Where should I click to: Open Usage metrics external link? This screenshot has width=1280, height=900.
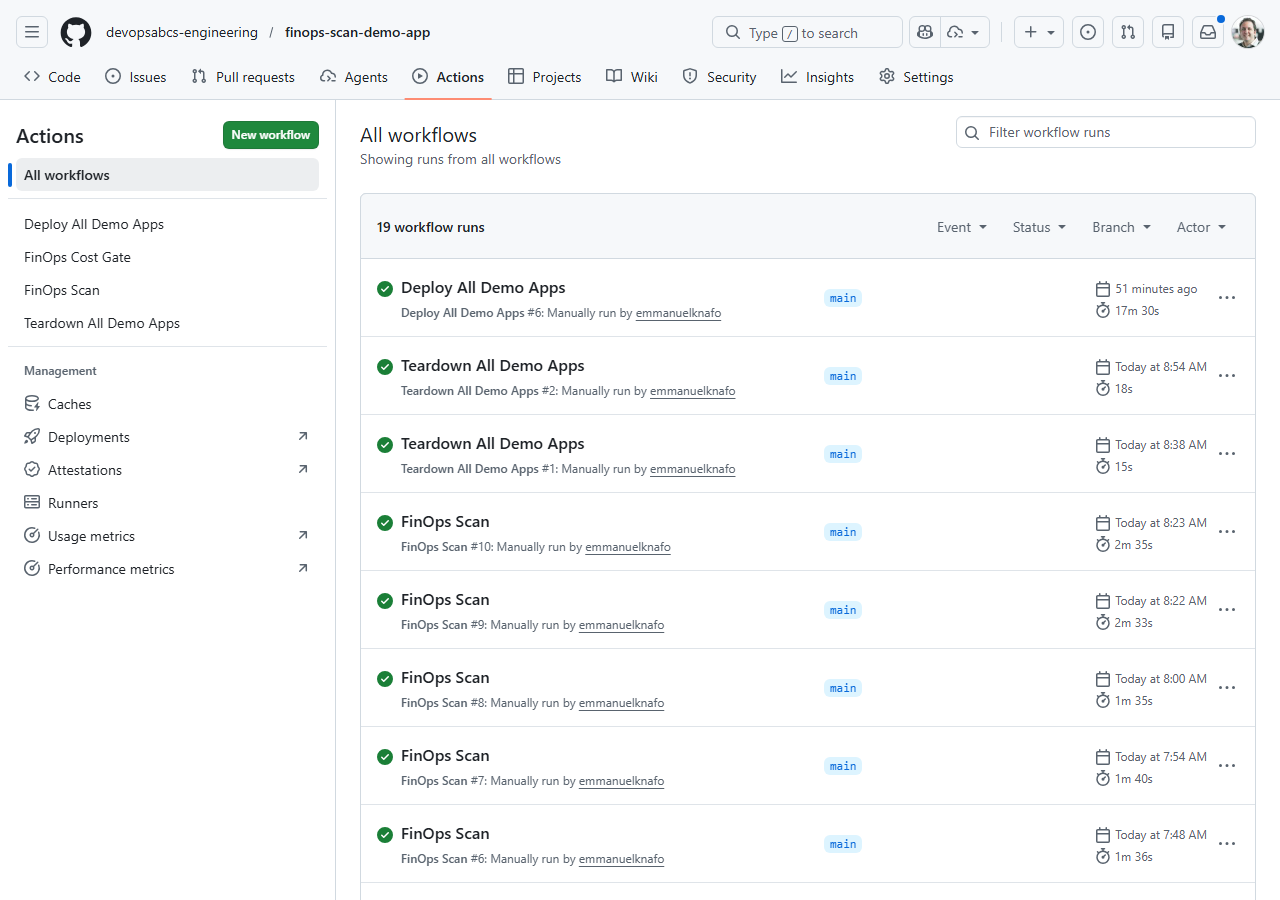(x=92, y=535)
